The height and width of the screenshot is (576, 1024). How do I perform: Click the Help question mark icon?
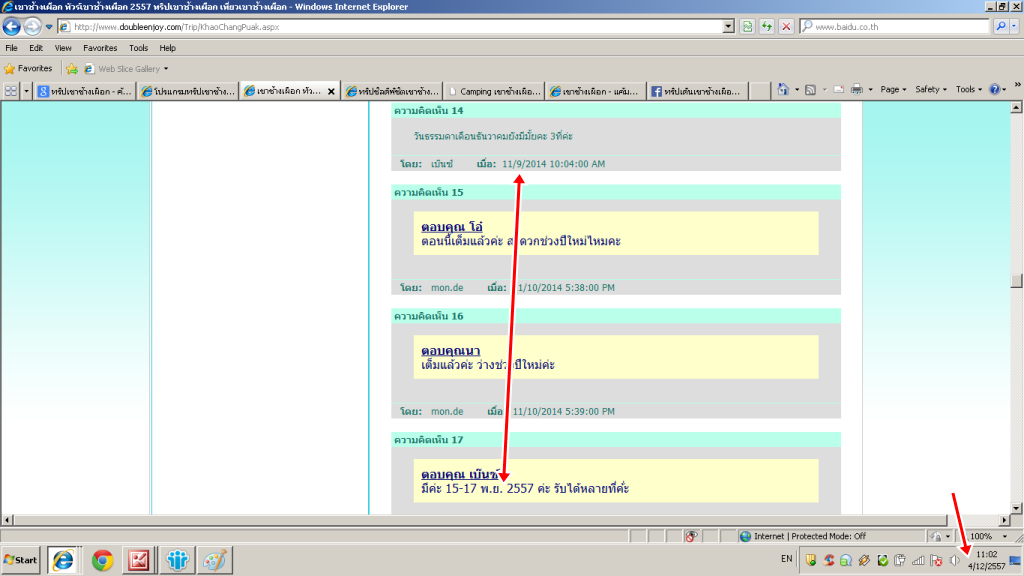[x=994, y=89]
